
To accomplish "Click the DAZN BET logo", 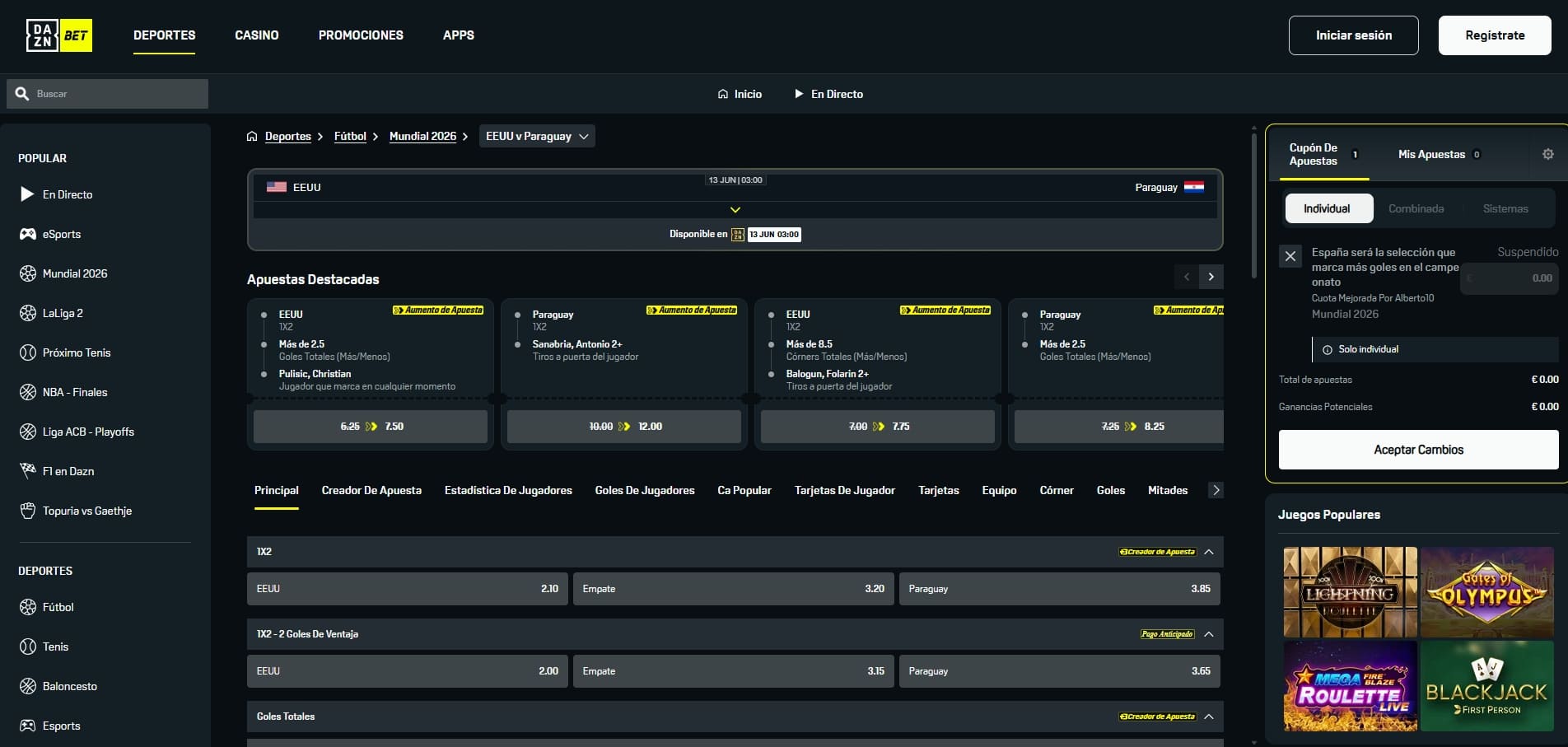I will coord(58,35).
